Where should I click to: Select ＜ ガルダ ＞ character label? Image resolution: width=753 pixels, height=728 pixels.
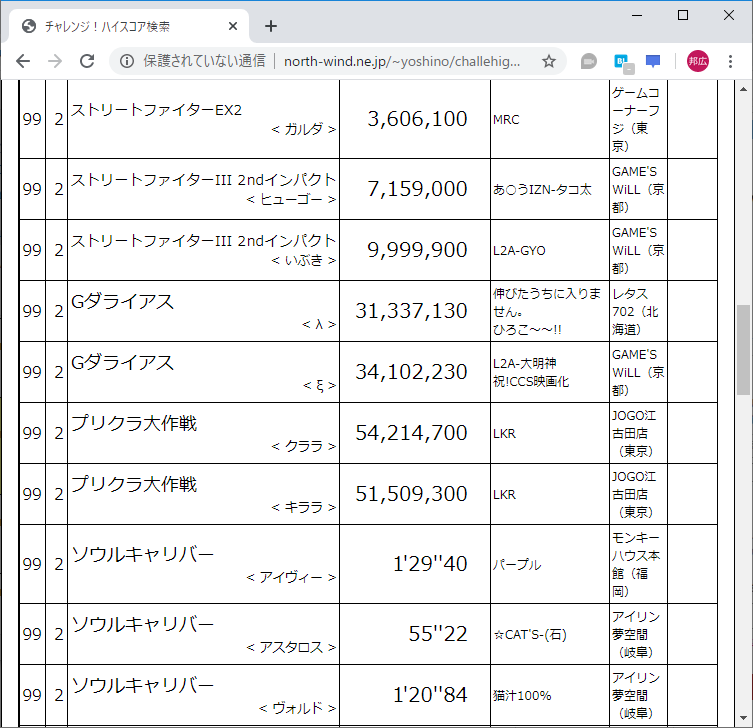tap(304, 129)
